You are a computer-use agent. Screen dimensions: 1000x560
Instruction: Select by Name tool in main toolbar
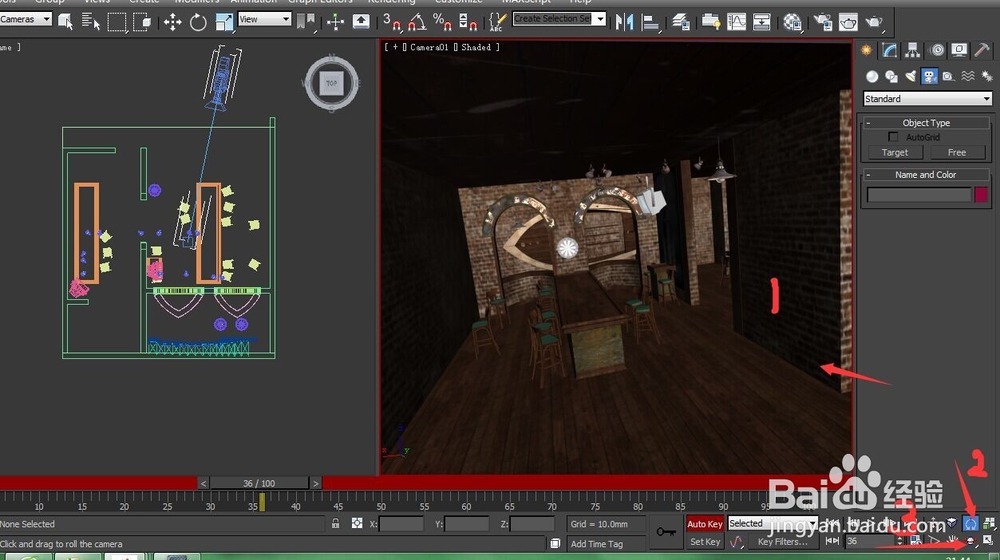[x=91, y=22]
